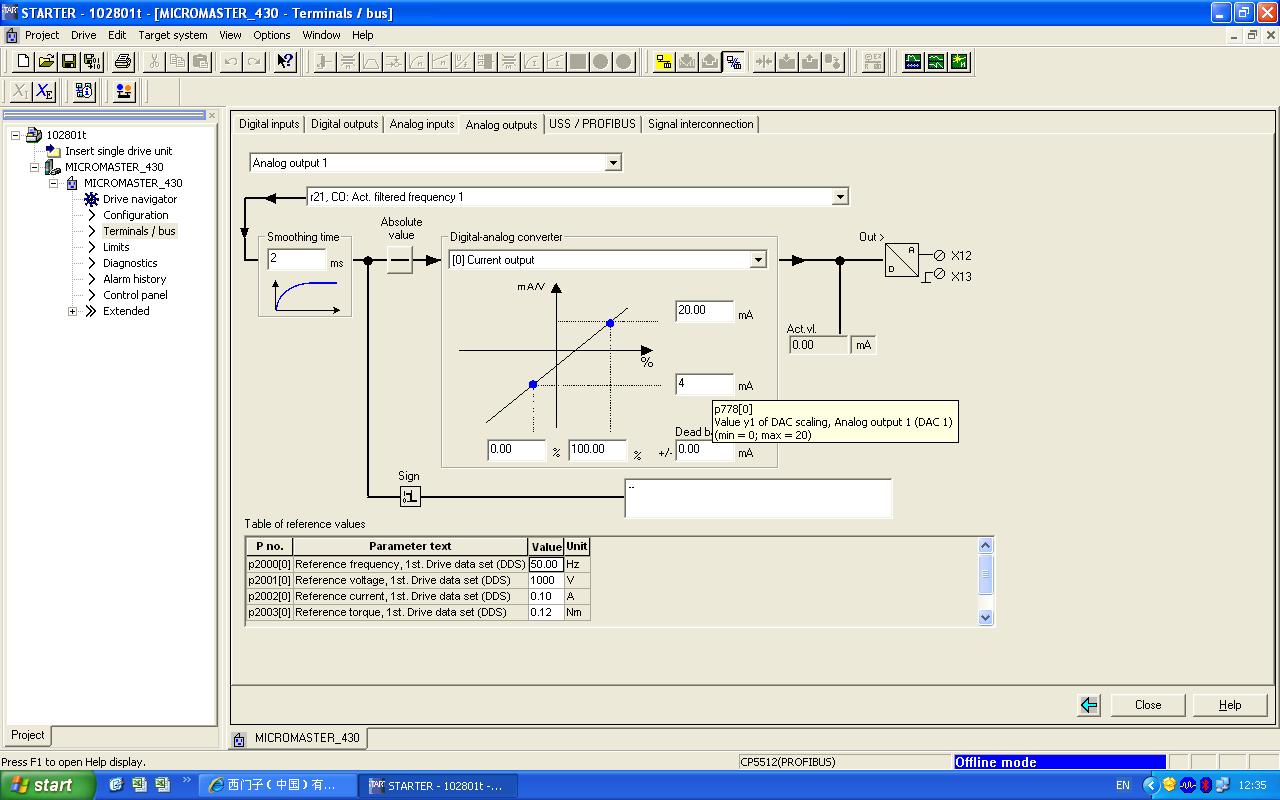
Task: Collapse the nested MICROMASTER_430 drive node
Action: tap(54, 183)
